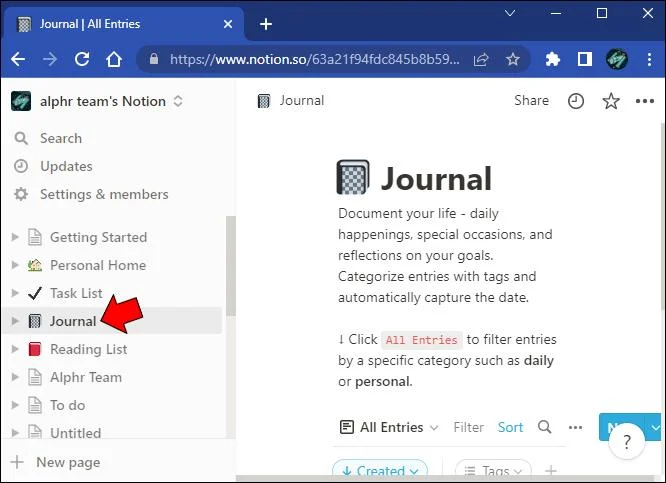The width and height of the screenshot is (666, 483).
Task: Click the alphr workspace logo icon
Action: coord(21,101)
